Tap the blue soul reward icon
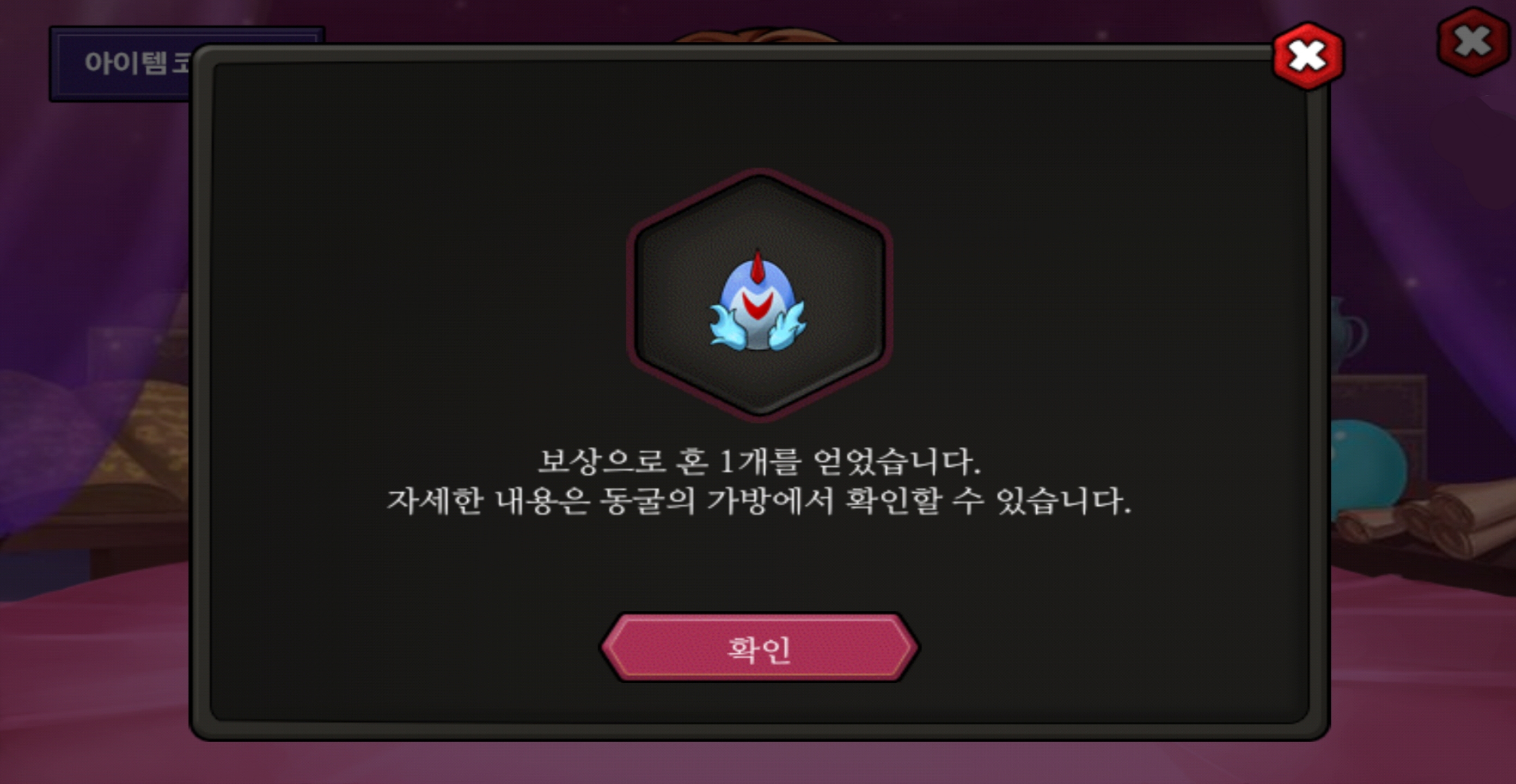The image size is (1516, 784). (757, 302)
